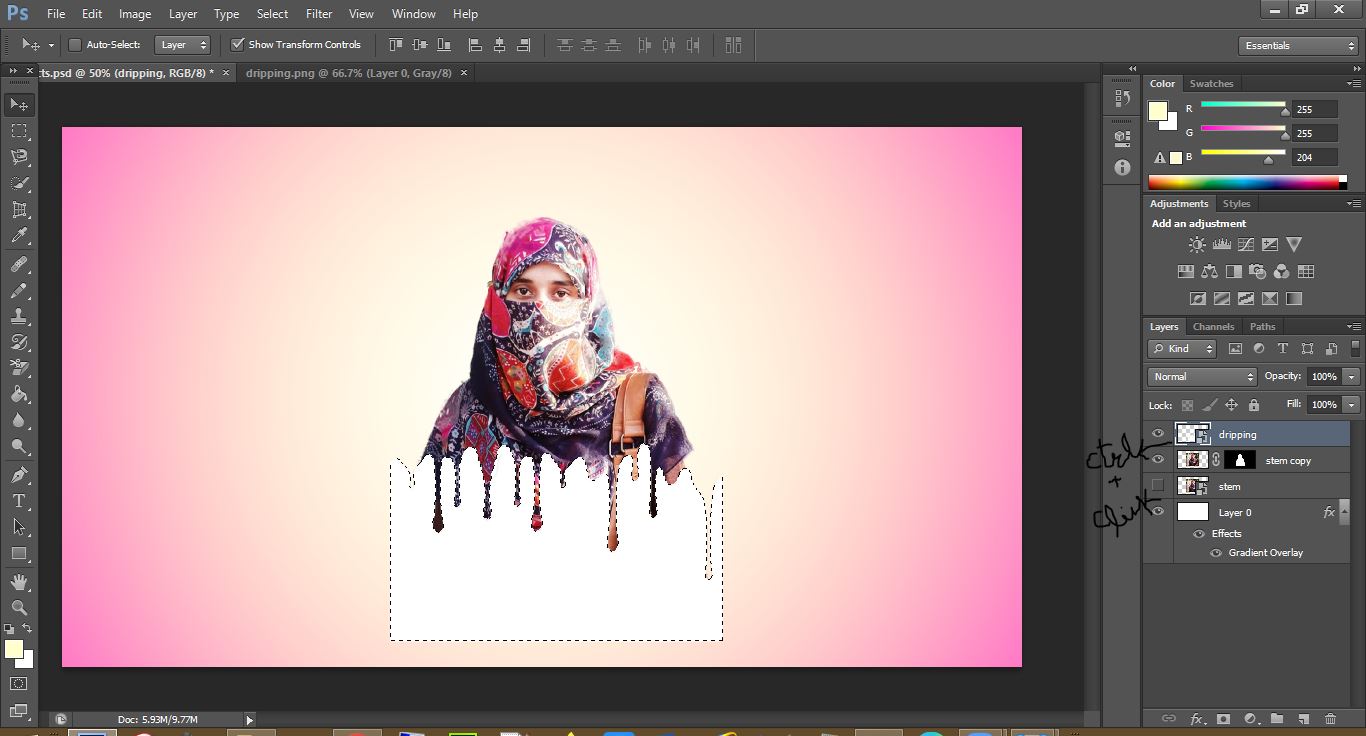Select the Type tool in toolbar
1366x736 pixels.
[x=18, y=500]
